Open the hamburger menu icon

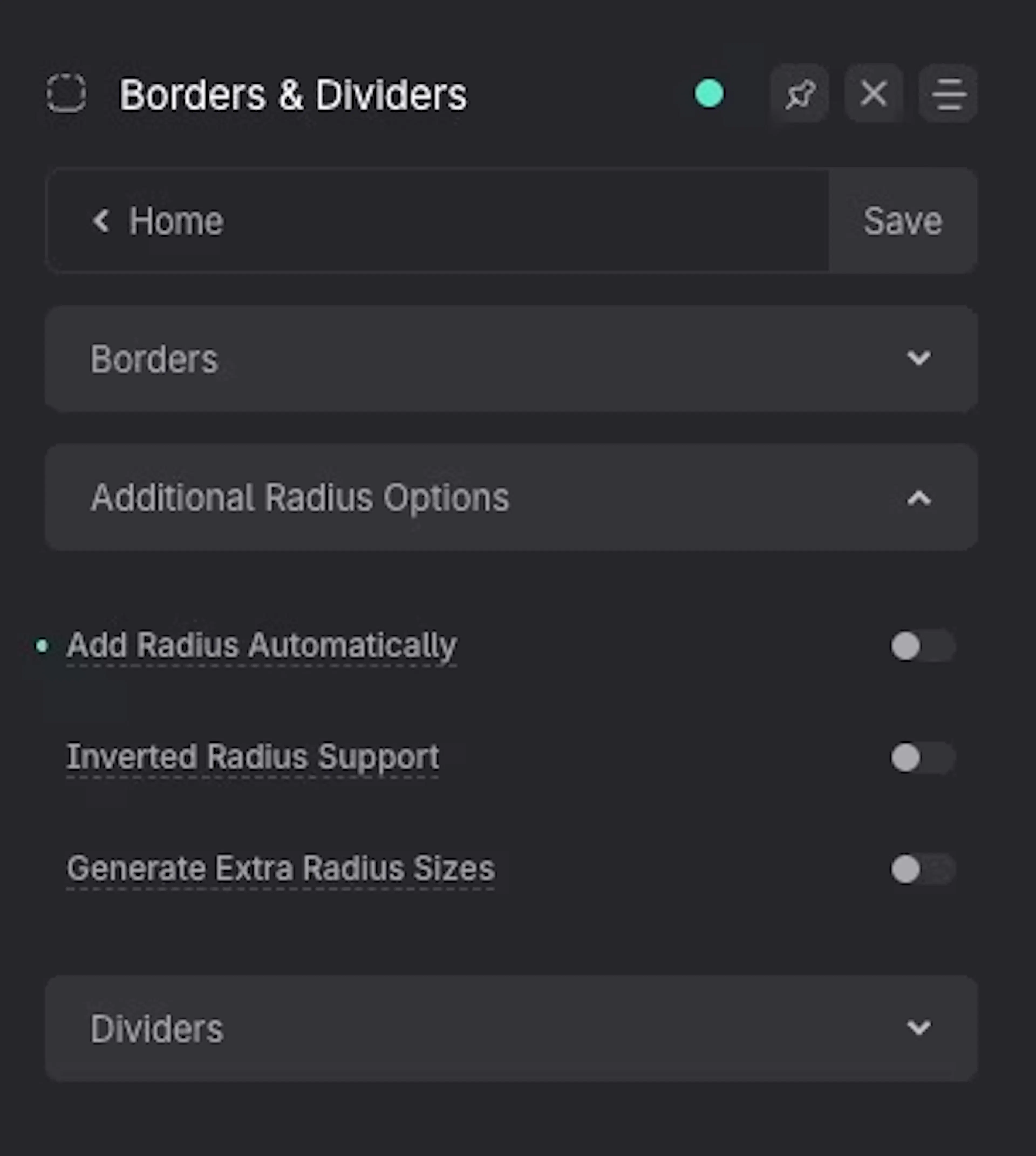[x=948, y=93]
